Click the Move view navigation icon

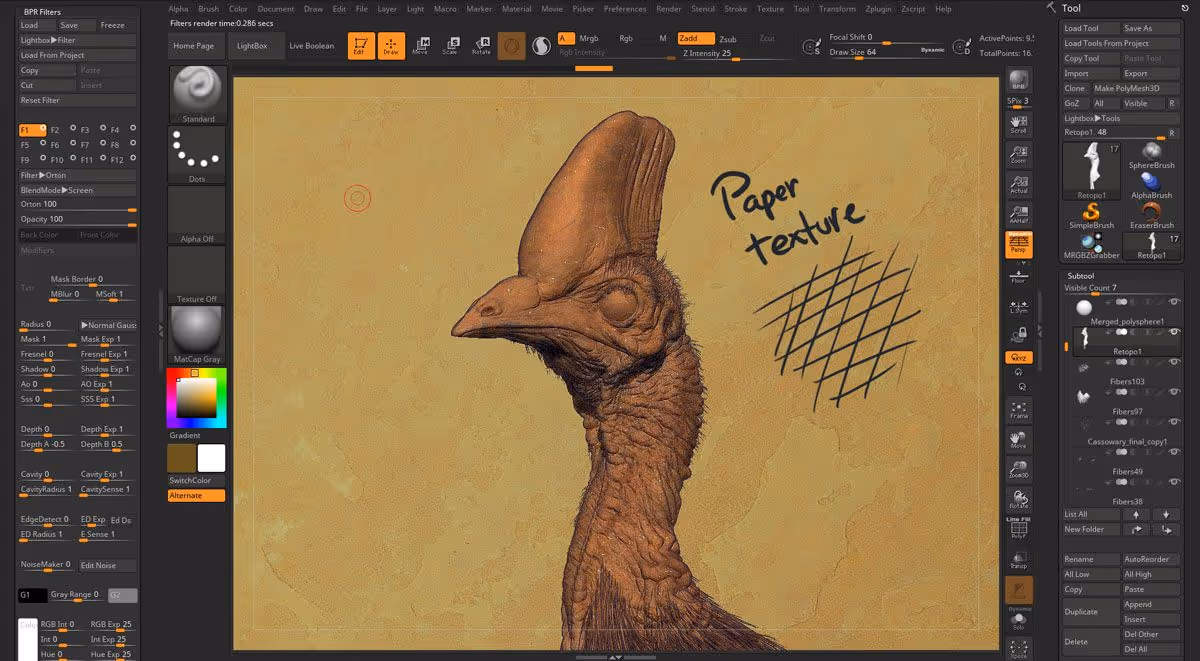[1018, 439]
